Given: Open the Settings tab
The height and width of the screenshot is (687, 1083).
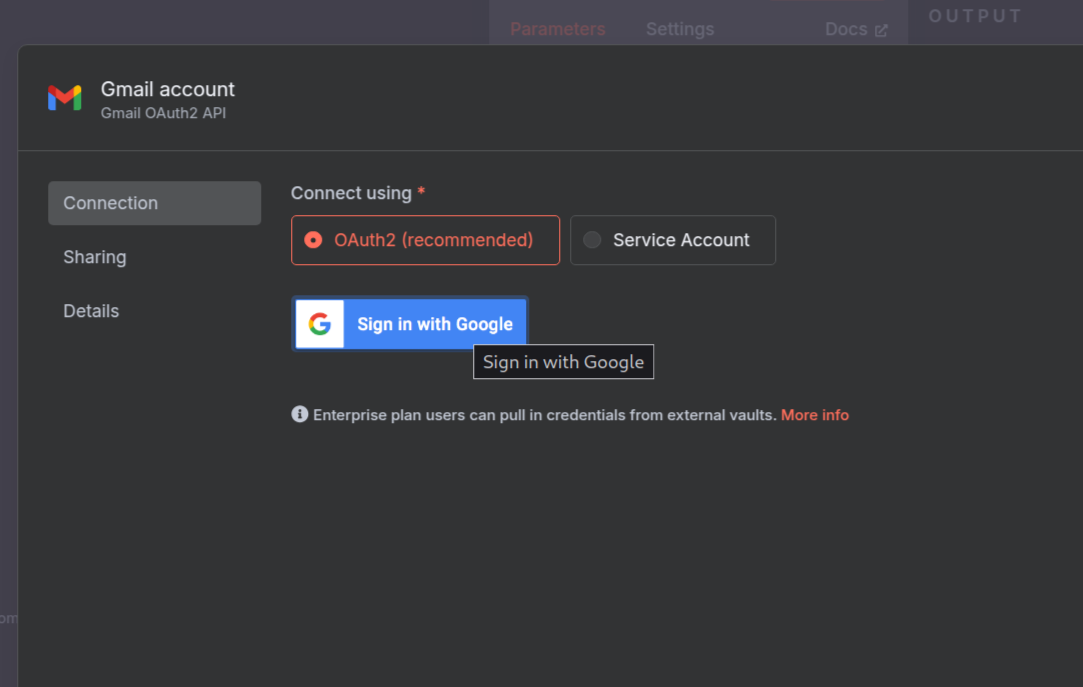Looking at the screenshot, I should point(680,29).
